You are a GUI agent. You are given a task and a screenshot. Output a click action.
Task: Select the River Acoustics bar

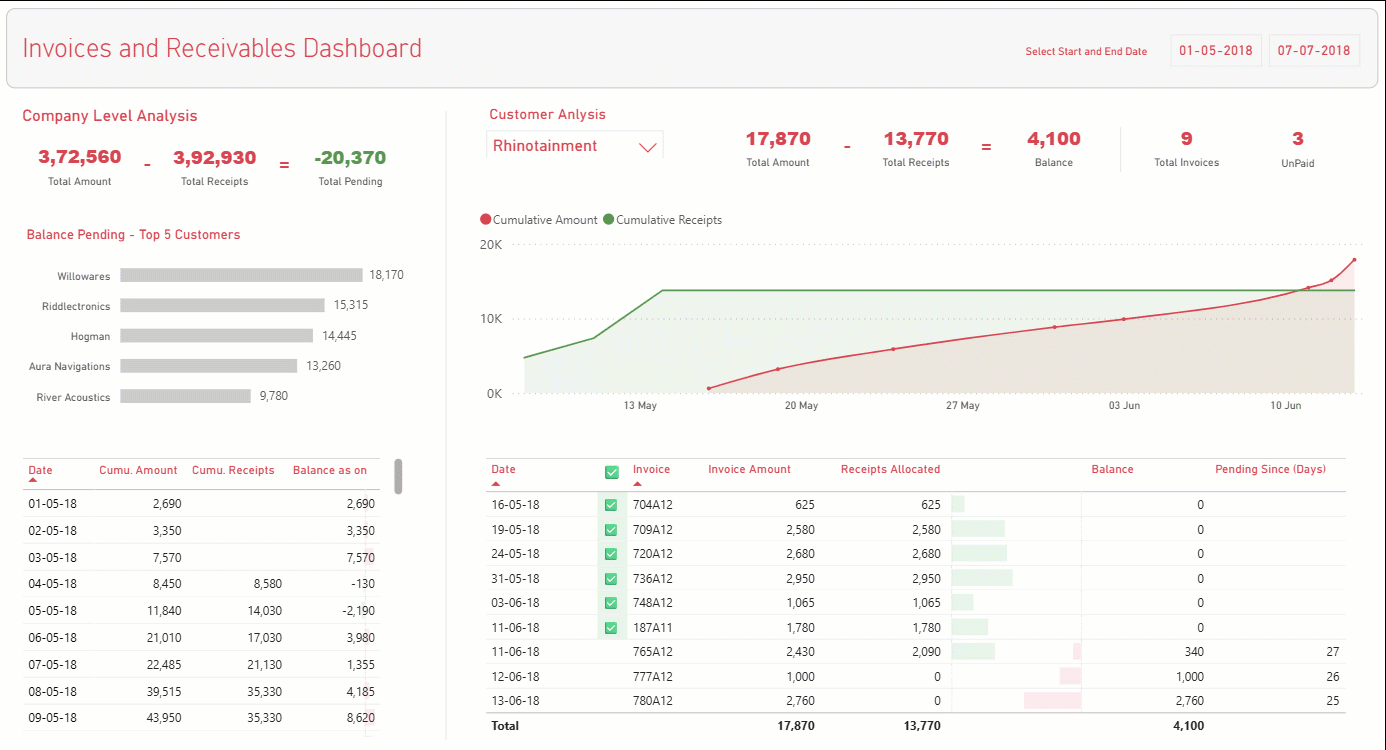185,396
